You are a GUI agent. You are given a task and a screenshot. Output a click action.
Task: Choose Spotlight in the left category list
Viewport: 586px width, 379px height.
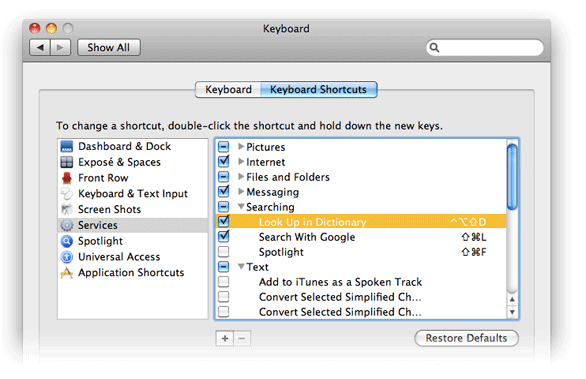click(x=133, y=241)
